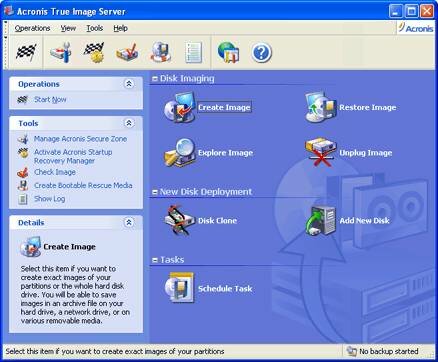This screenshot has height=362, width=438.
Task: Collapse the Disk Imaging section
Action: click(155, 79)
